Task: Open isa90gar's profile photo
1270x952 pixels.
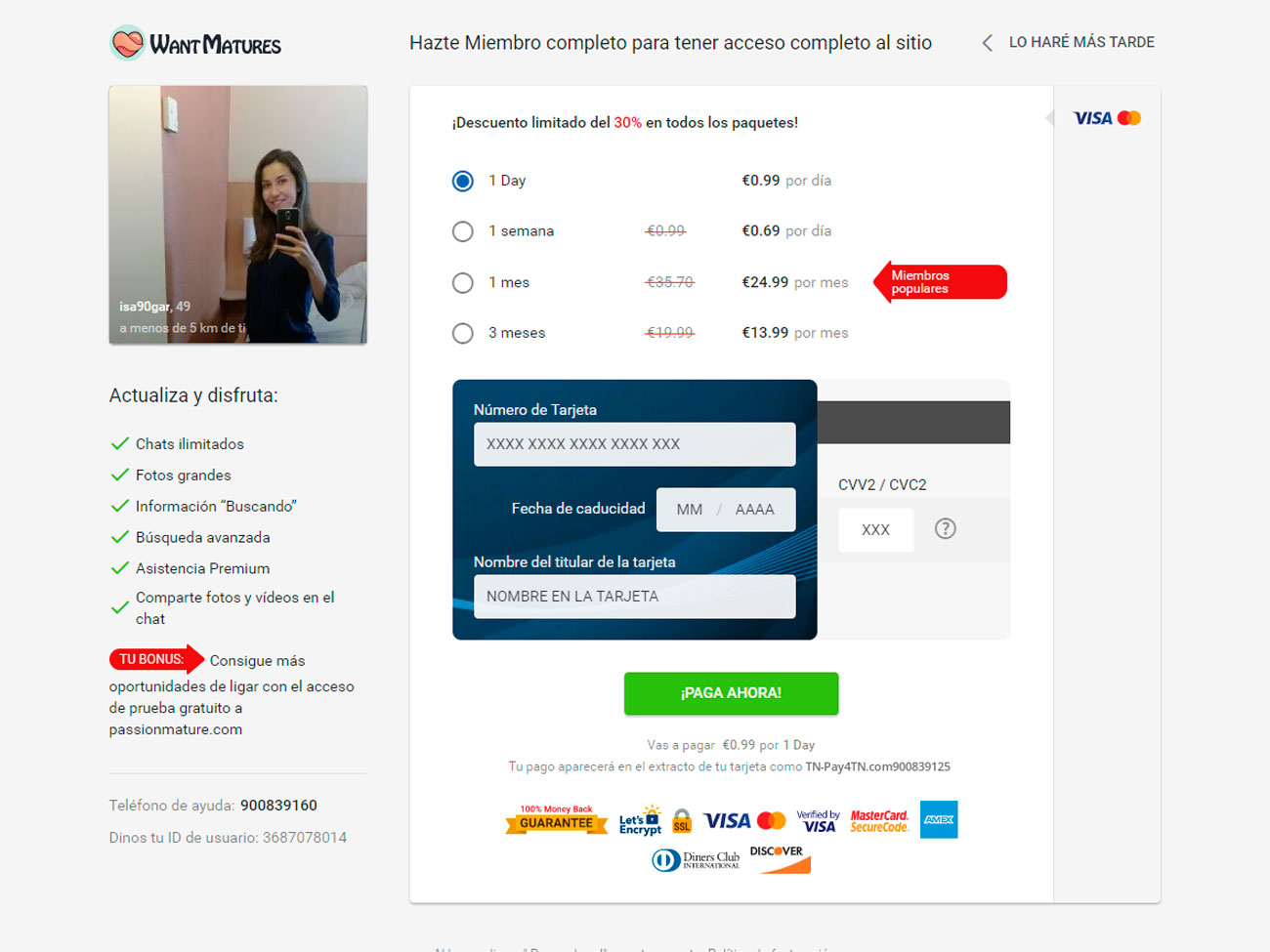Action: 238,215
